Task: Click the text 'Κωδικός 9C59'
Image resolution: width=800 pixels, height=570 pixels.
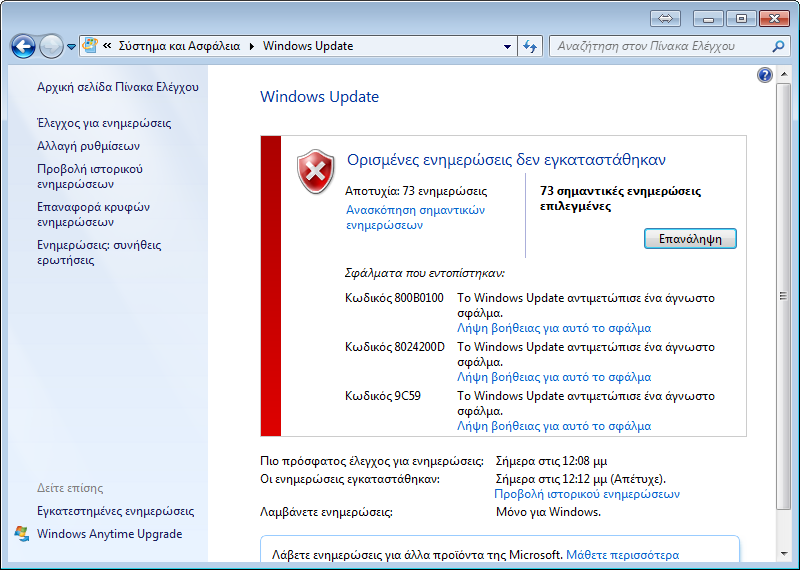Action: [x=383, y=395]
